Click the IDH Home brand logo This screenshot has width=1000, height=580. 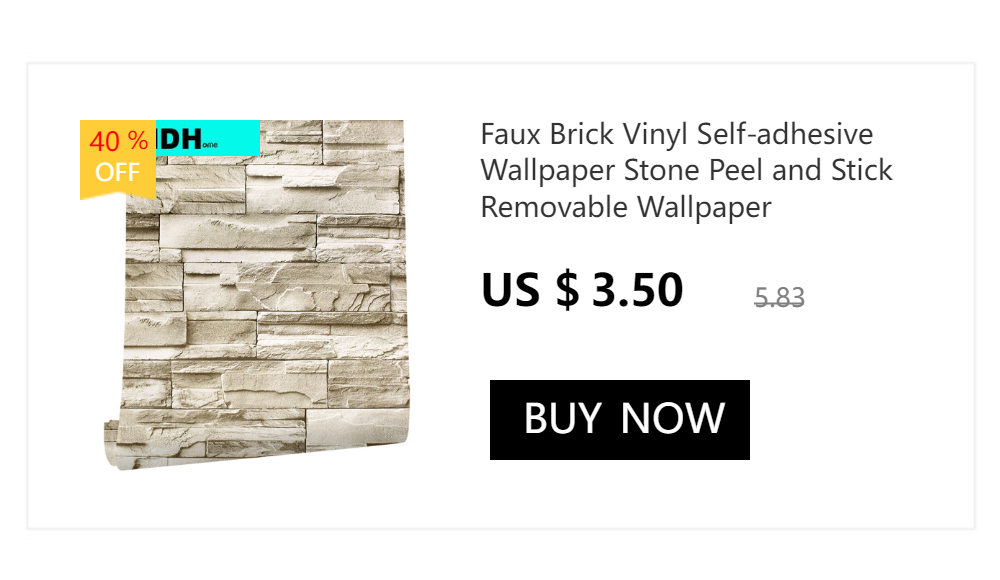[185, 140]
